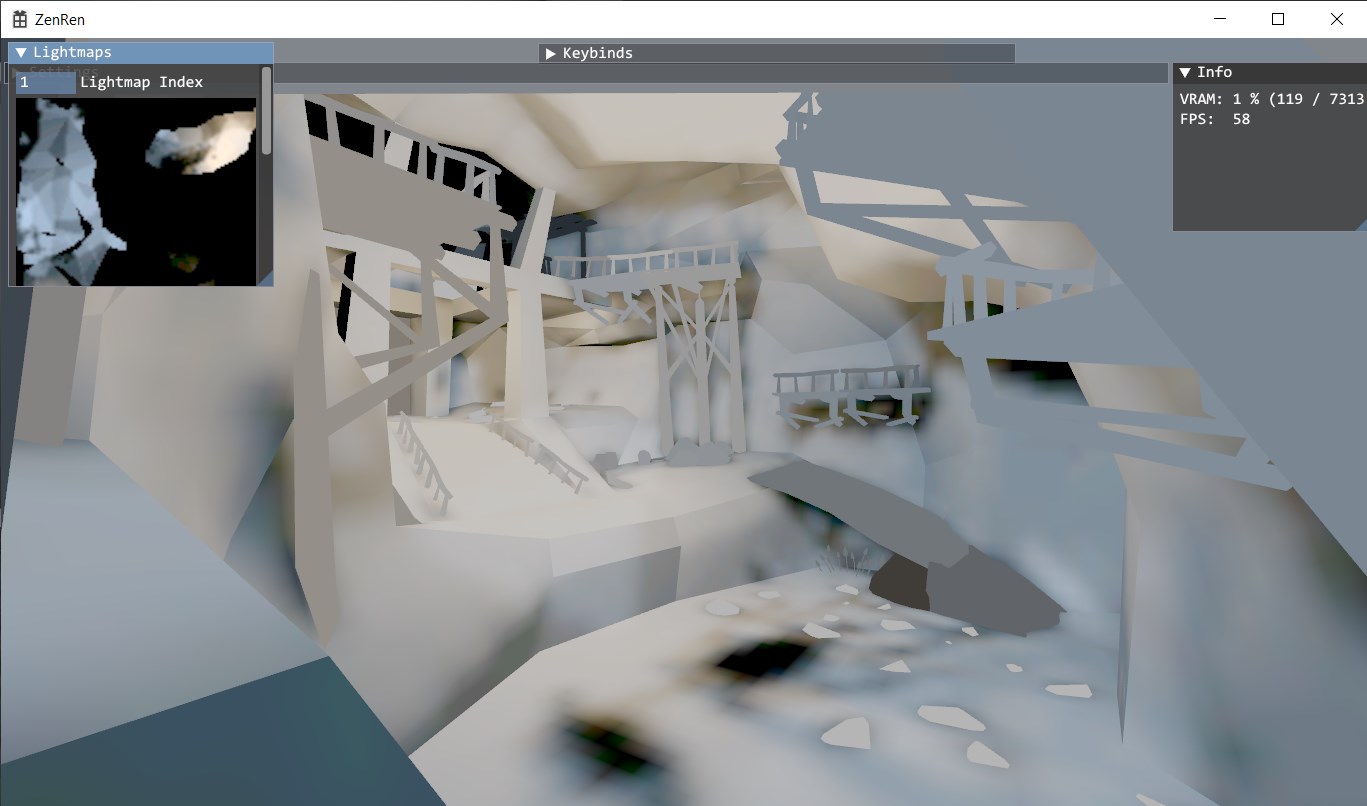Collapse the Lightmaps panel using its triangle arrow
Viewport: 1367px width, 806px height.
point(21,53)
